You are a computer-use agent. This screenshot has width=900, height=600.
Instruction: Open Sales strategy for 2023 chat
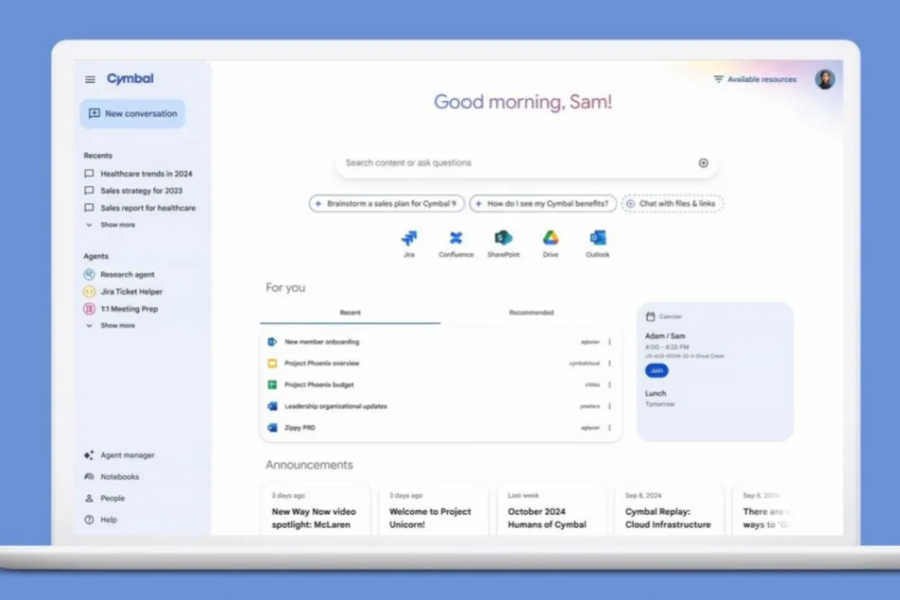134,191
